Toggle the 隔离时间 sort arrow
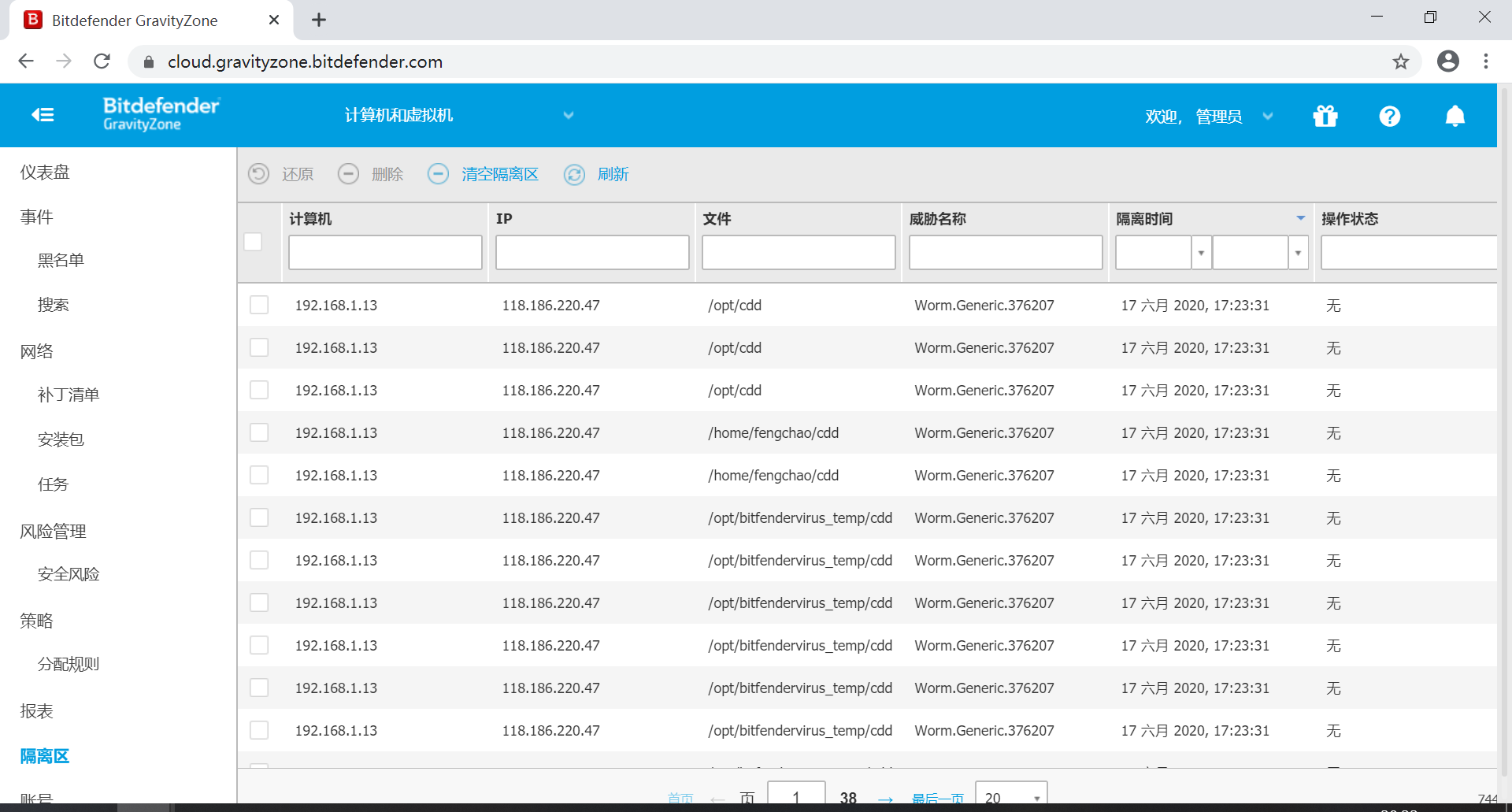The width and height of the screenshot is (1512, 812). point(1301,218)
